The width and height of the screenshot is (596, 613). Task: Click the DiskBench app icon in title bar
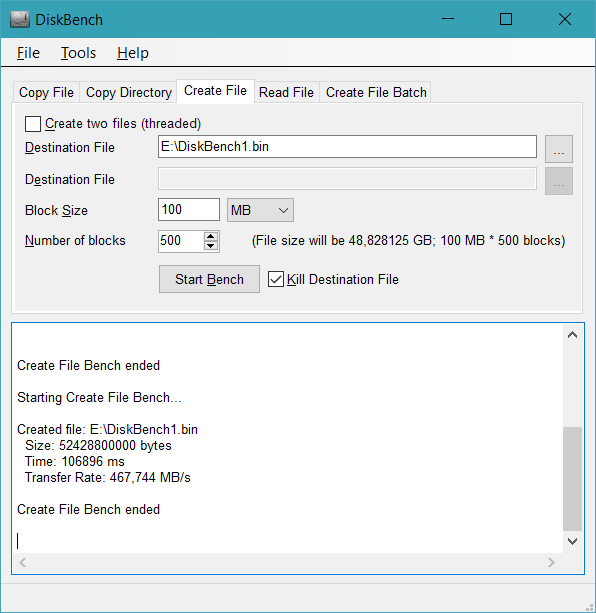point(20,20)
